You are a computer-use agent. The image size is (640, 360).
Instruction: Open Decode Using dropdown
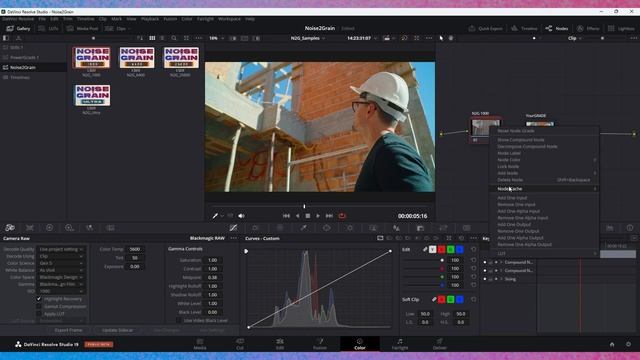point(61,256)
